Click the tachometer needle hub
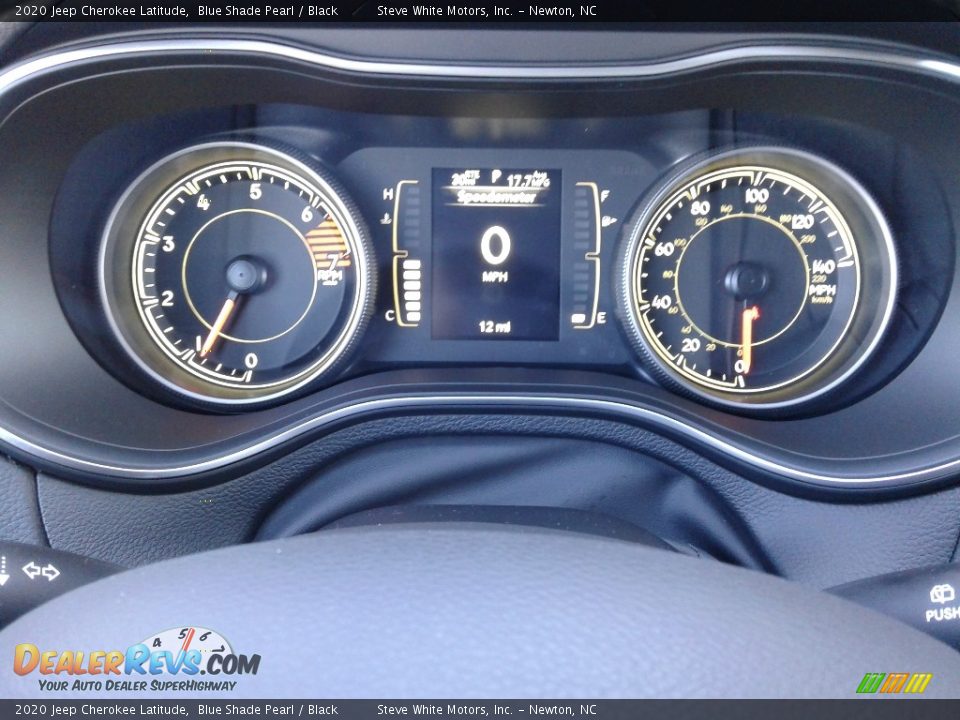 [x=244, y=275]
